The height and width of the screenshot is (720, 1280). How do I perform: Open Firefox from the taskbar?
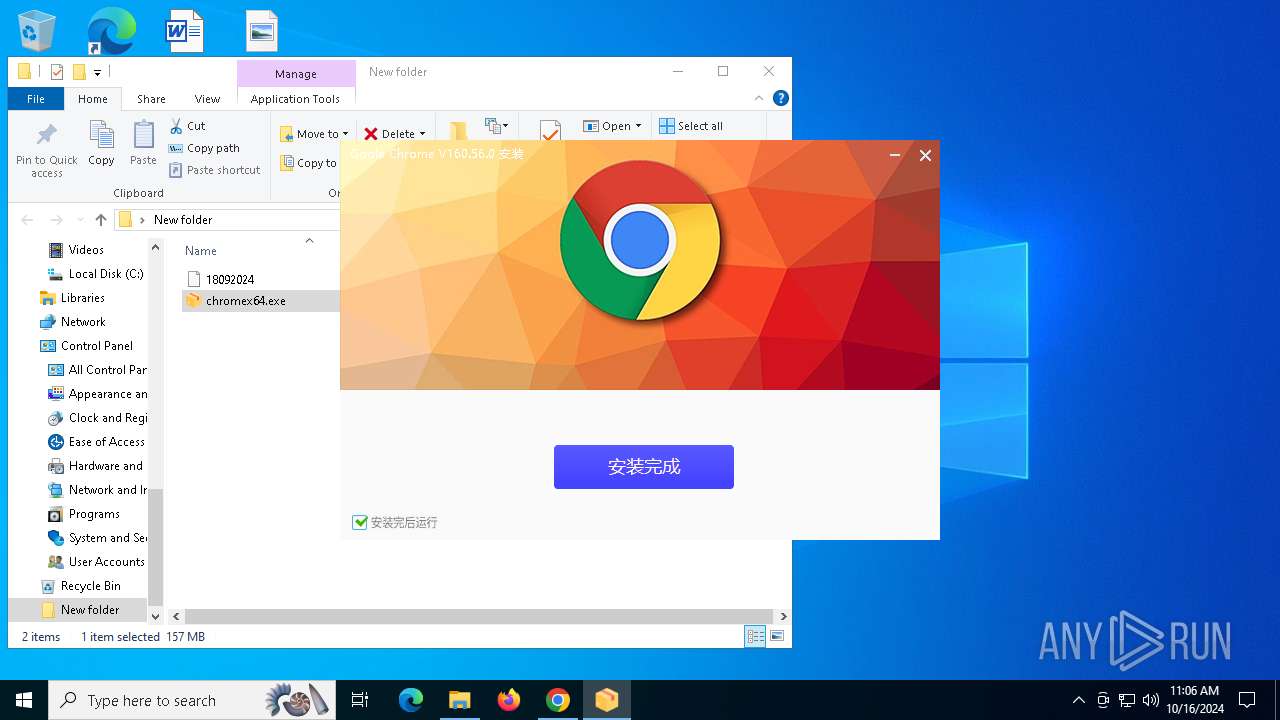509,700
